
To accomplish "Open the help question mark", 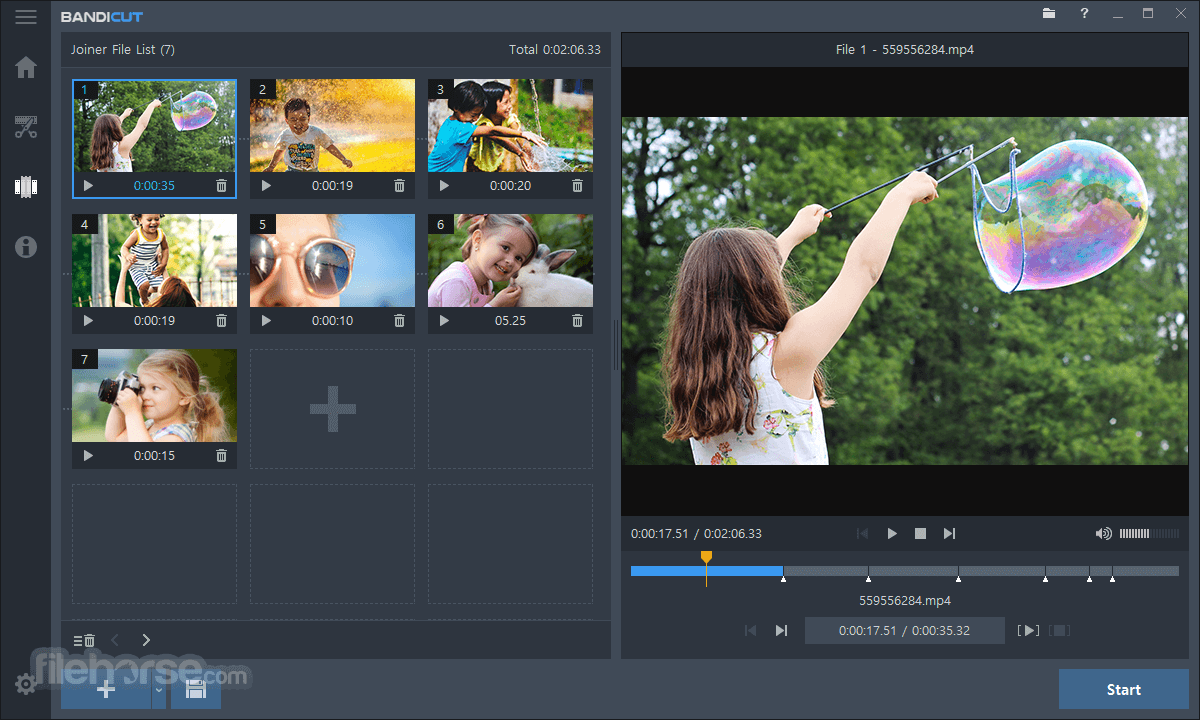I will [x=1084, y=14].
